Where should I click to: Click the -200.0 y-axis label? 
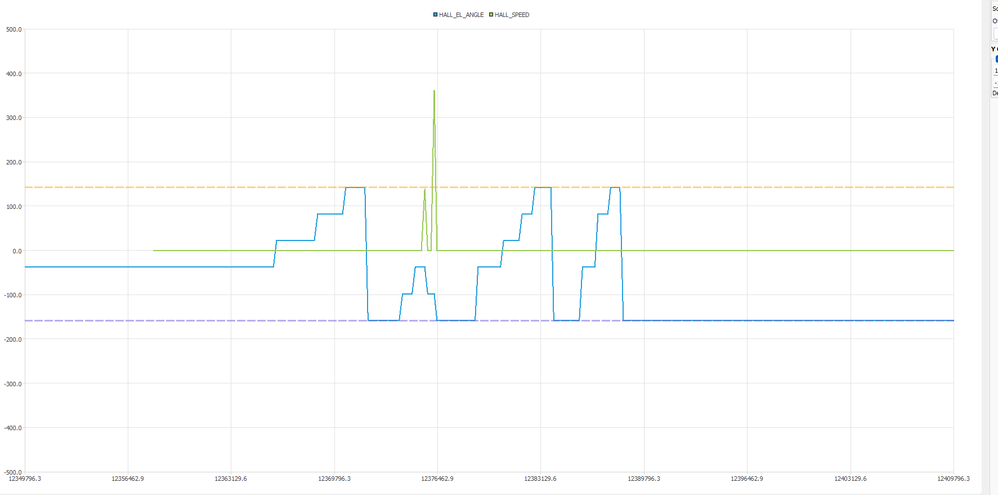[x=12, y=339]
